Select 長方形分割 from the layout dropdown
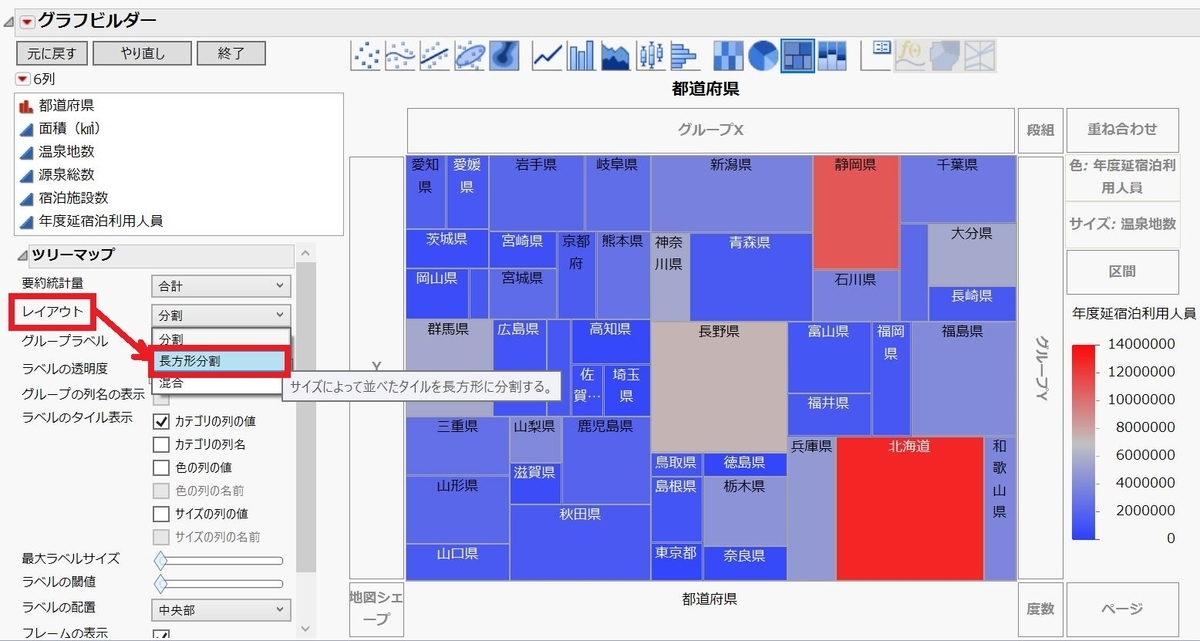Screen dimensions: 1200x641 219,359
